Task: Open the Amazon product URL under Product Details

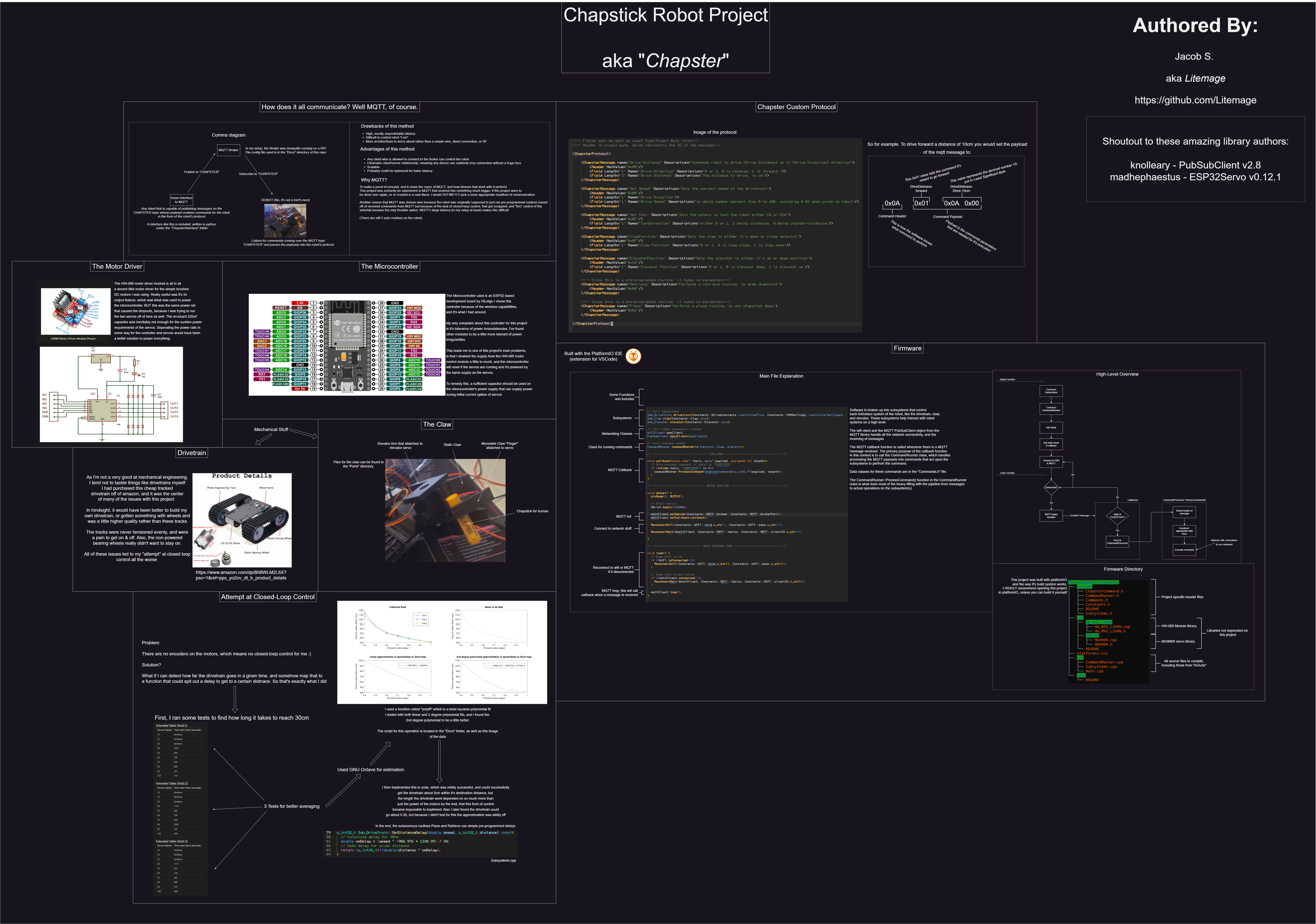Action: click(x=241, y=575)
